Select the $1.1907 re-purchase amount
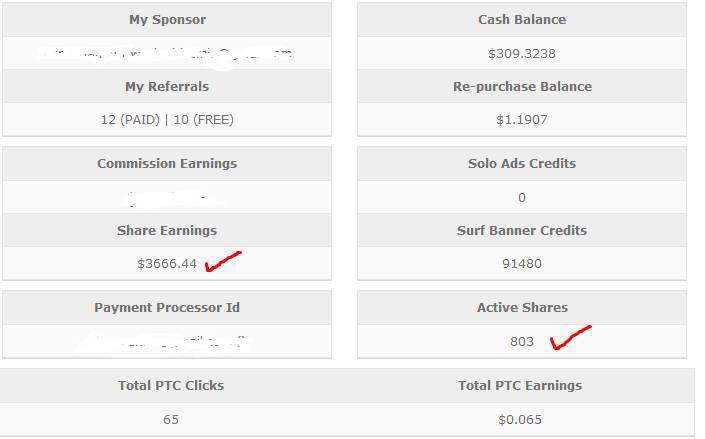The image size is (706, 439). pyautogui.click(x=522, y=120)
